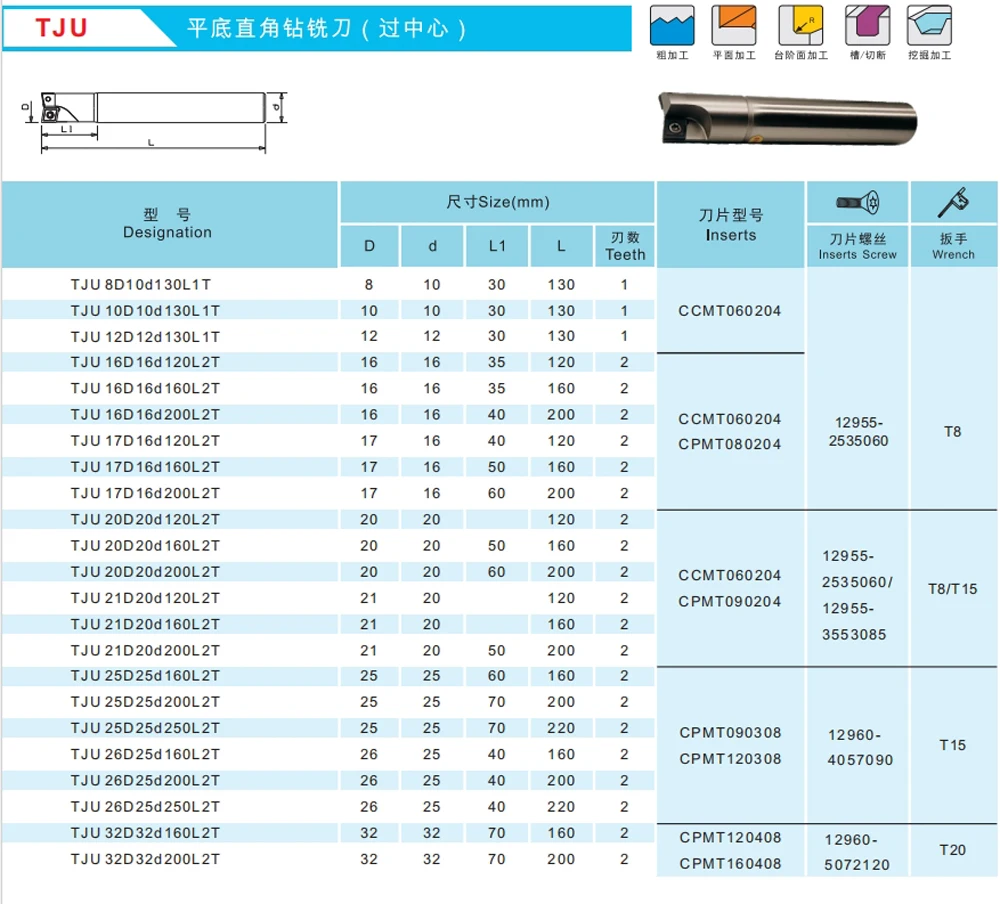Screen dimensions: 1000x904
Task: Open the cutter dimension line drawing
Action: click(154, 121)
